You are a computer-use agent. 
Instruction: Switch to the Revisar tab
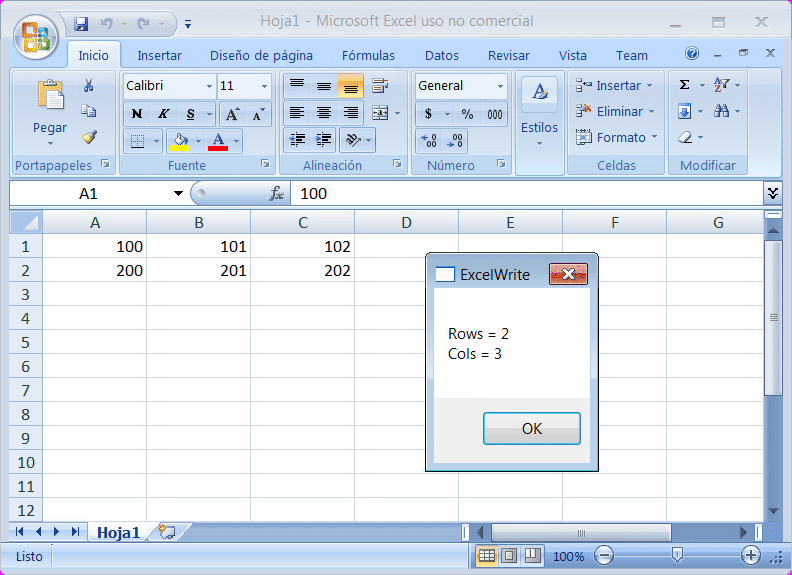[x=509, y=56]
